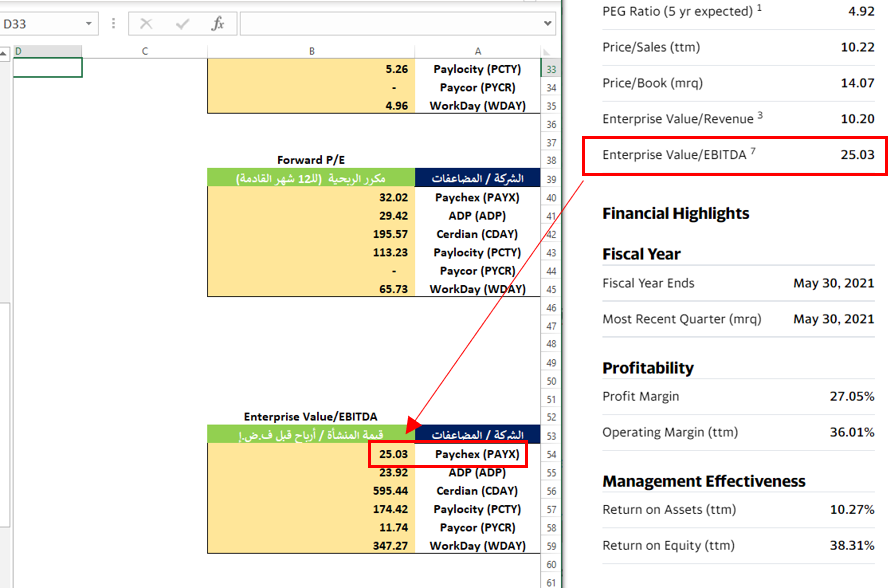This screenshot has width=891, height=588.
Task: Click the Paylocity value 113.23 cell
Action: point(311,252)
